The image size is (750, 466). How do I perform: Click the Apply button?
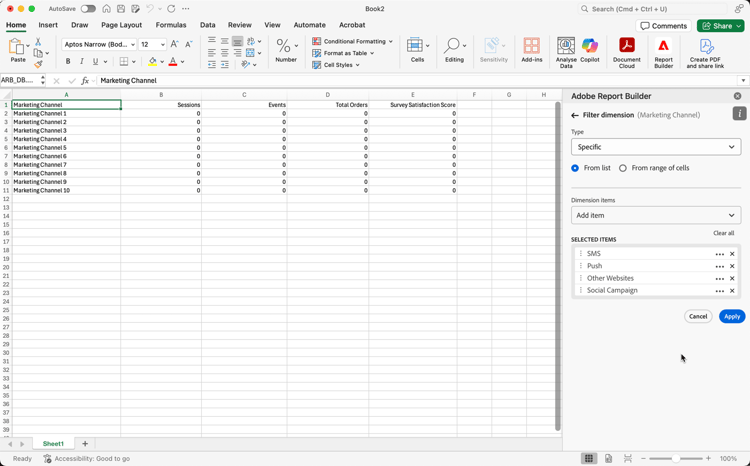pos(732,316)
